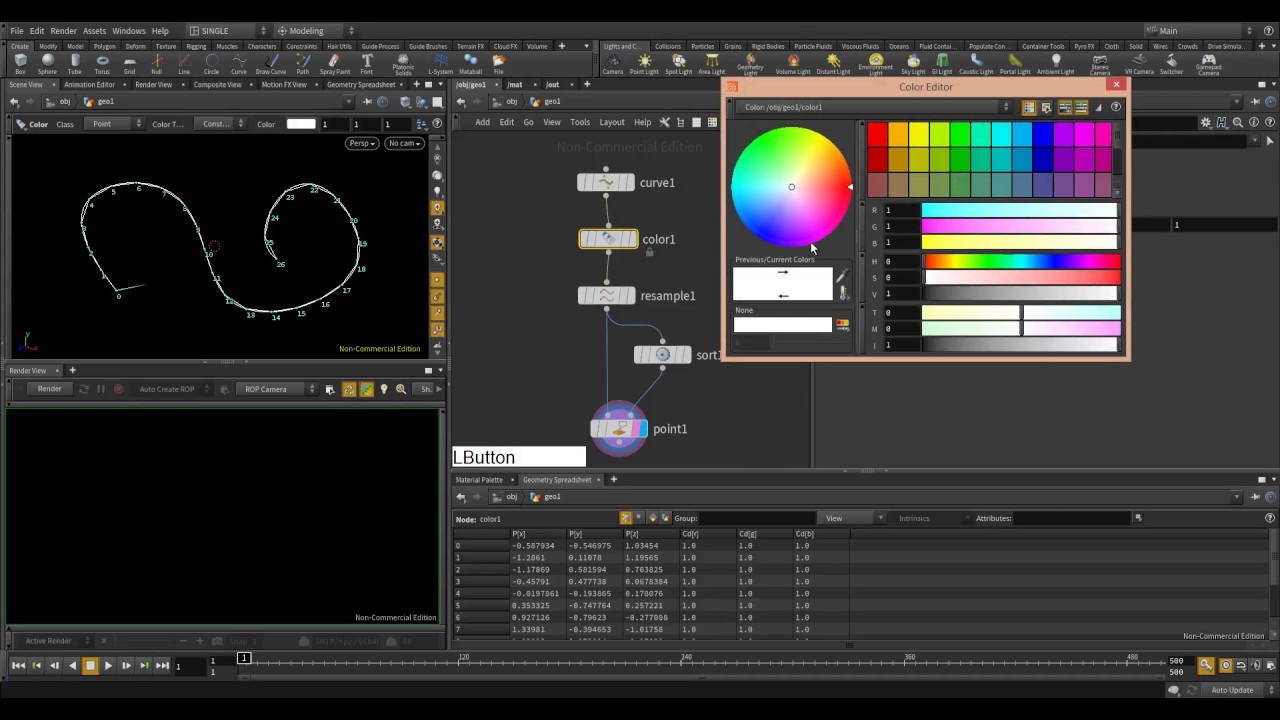Select the Box shelf tool

coord(20,64)
